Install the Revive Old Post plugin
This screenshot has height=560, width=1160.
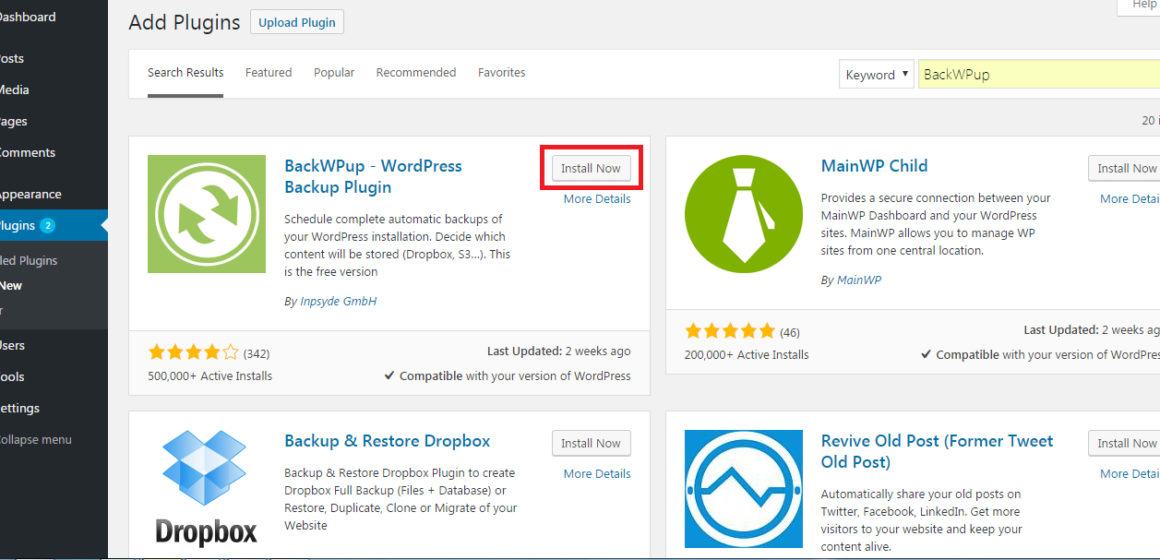[1124, 443]
